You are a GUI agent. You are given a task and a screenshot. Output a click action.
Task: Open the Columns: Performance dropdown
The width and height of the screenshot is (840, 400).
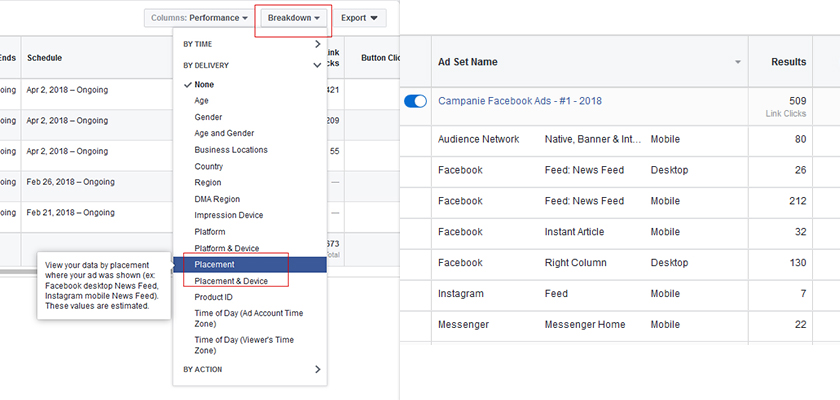click(x=199, y=18)
